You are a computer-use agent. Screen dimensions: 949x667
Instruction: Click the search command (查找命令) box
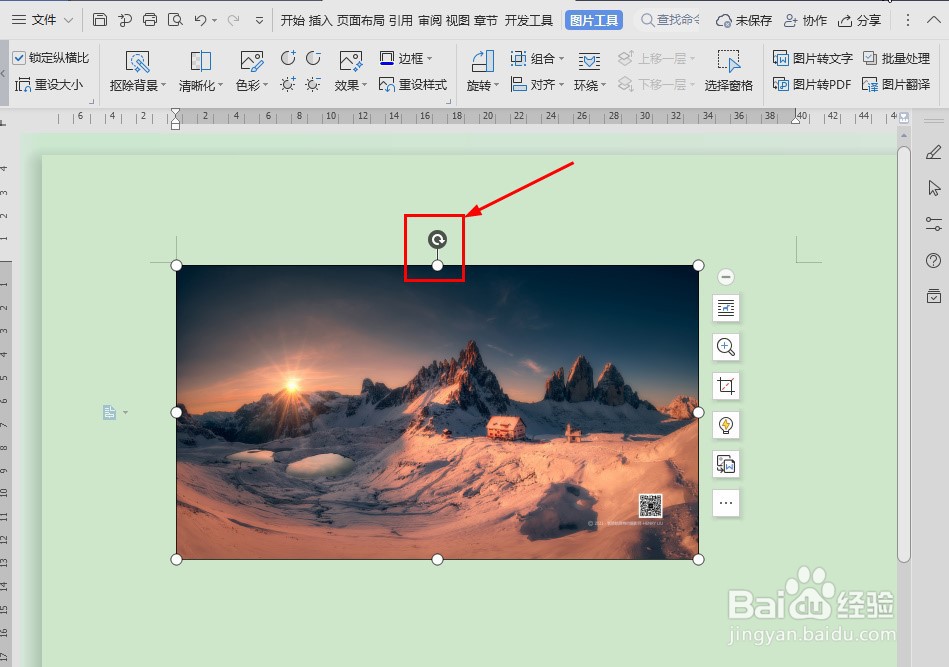coord(669,20)
